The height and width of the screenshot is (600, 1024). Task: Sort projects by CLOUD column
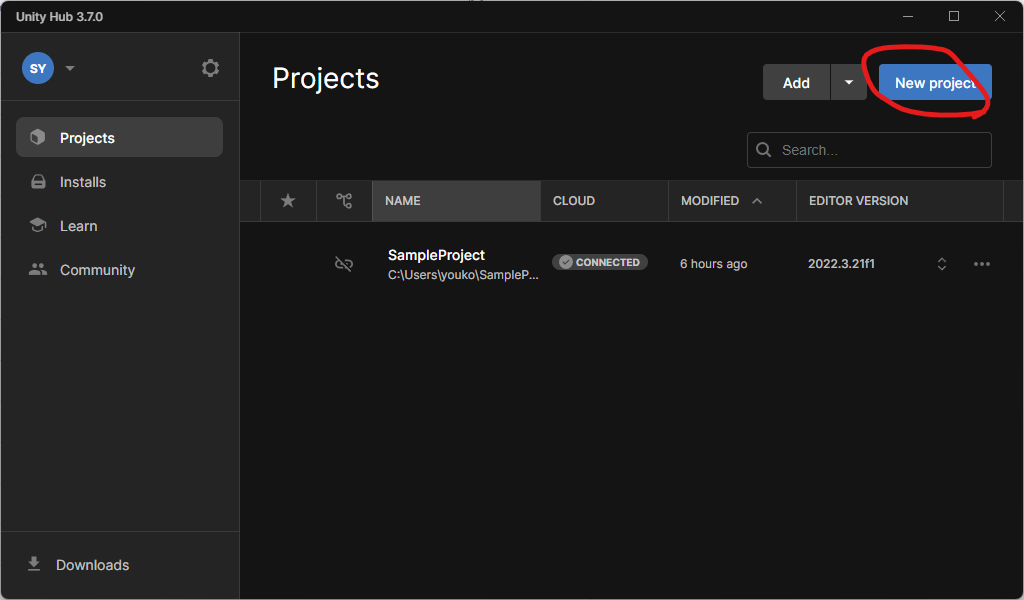(604, 200)
